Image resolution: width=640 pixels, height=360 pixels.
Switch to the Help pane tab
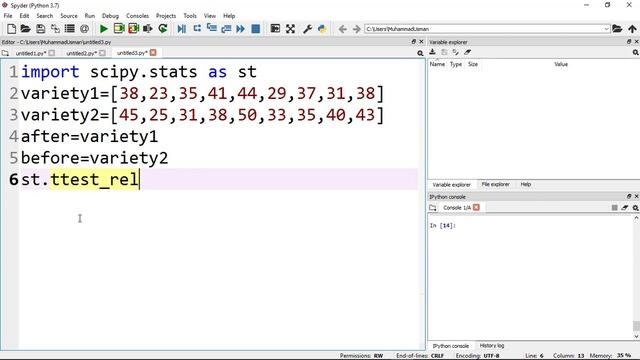click(x=525, y=184)
